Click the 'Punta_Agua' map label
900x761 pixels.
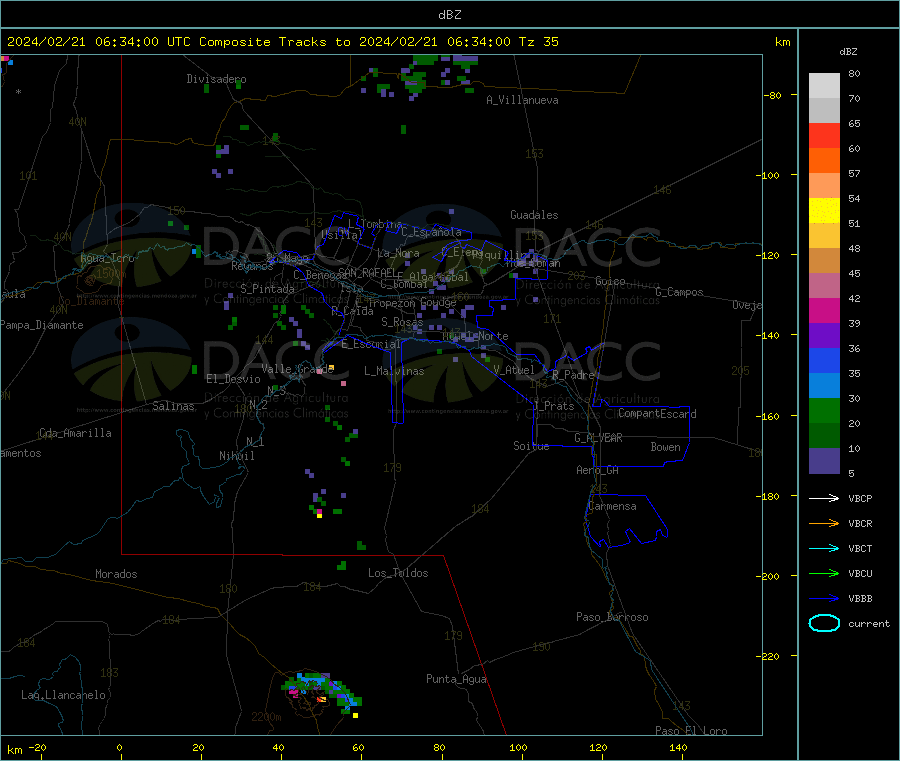(456, 679)
